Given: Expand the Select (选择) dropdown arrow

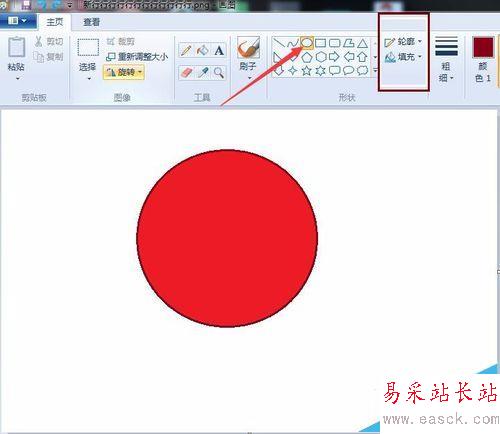Looking at the screenshot, I should coord(89,79).
